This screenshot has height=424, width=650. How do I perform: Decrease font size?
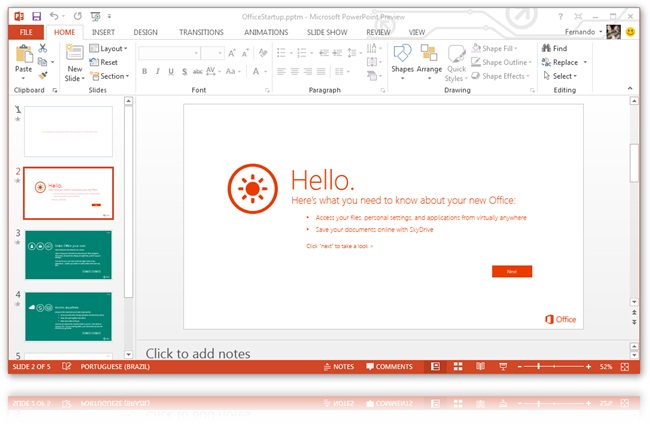pos(245,53)
